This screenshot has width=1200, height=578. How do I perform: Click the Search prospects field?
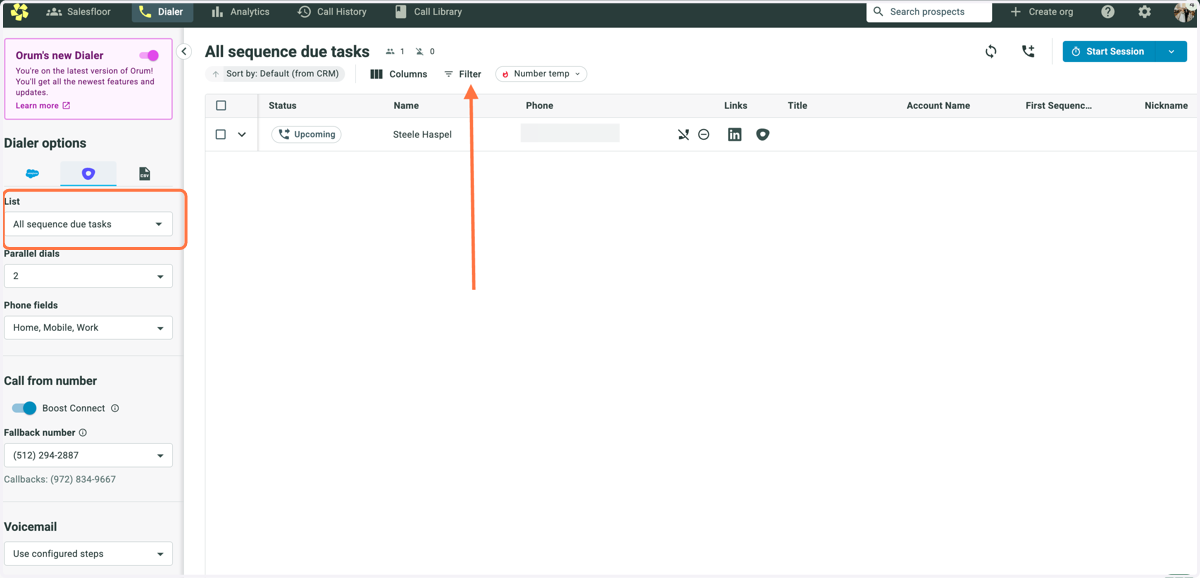tap(929, 12)
